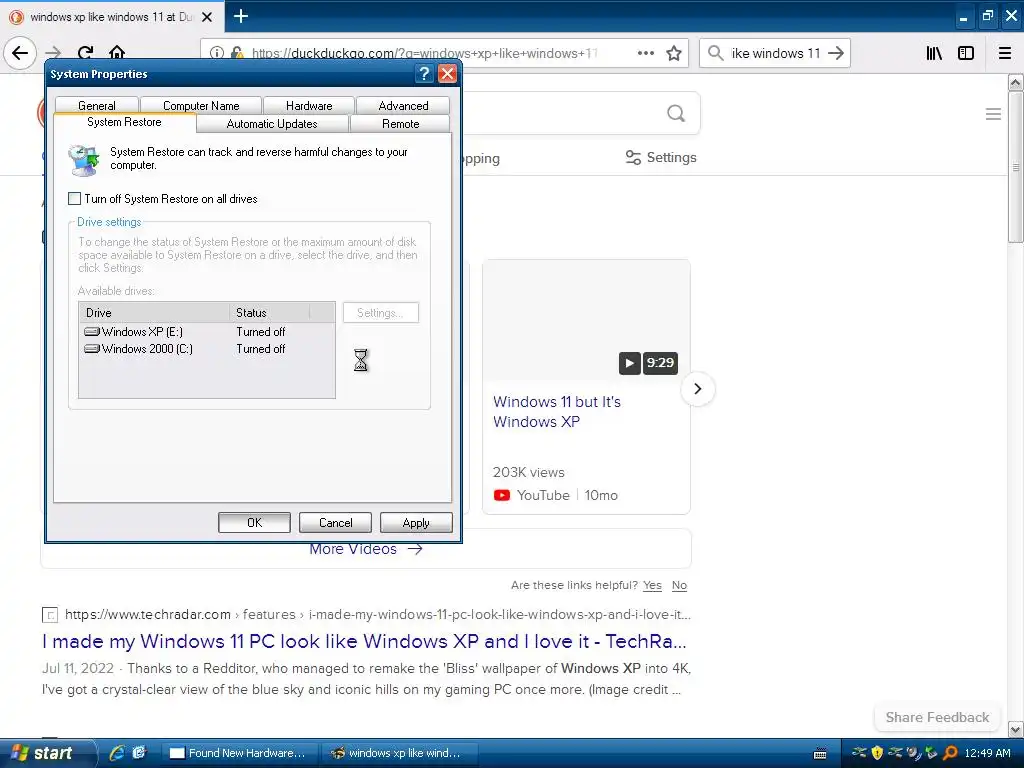
Task: Bookmark this page with the star icon
Action: click(x=674, y=54)
